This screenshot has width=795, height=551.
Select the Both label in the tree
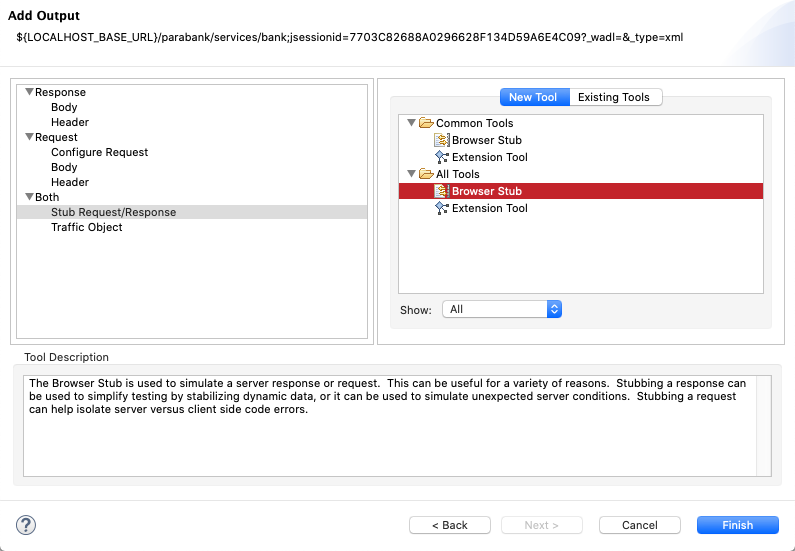pos(47,197)
